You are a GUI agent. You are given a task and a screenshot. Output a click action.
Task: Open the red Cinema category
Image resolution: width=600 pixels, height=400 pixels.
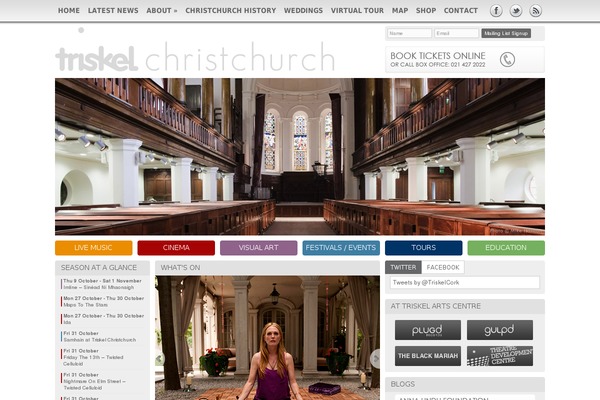point(176,248)
